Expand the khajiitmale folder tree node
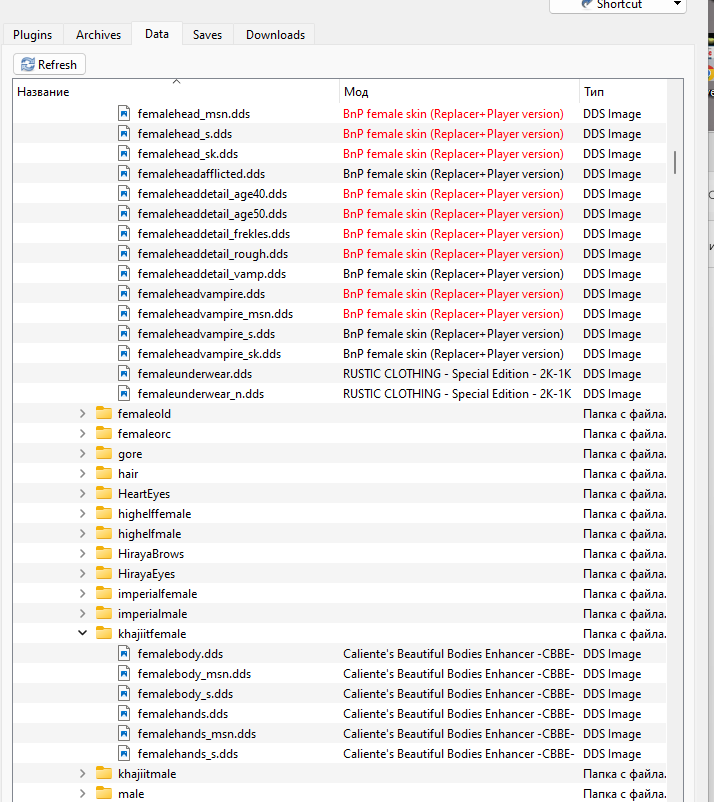This screenshot has height=802, width=714. click(x=83, y=773)
